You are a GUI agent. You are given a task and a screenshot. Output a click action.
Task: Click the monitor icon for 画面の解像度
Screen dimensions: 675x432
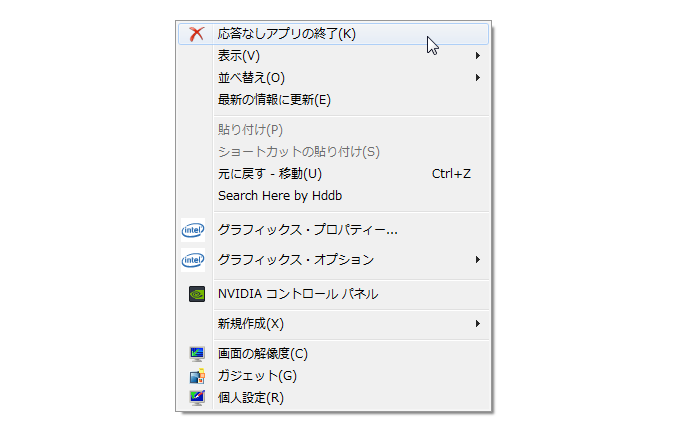coord(197,354)
